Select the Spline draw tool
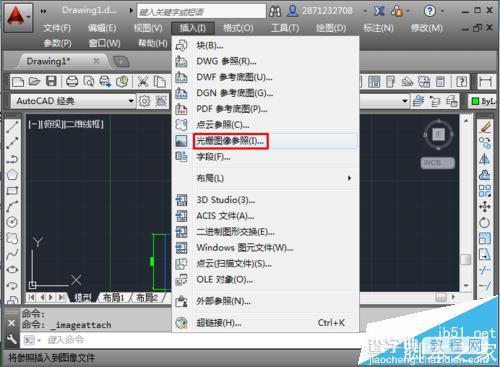Image resolution: width=500 pixels, height=367 pixels. tap(12, 254)
